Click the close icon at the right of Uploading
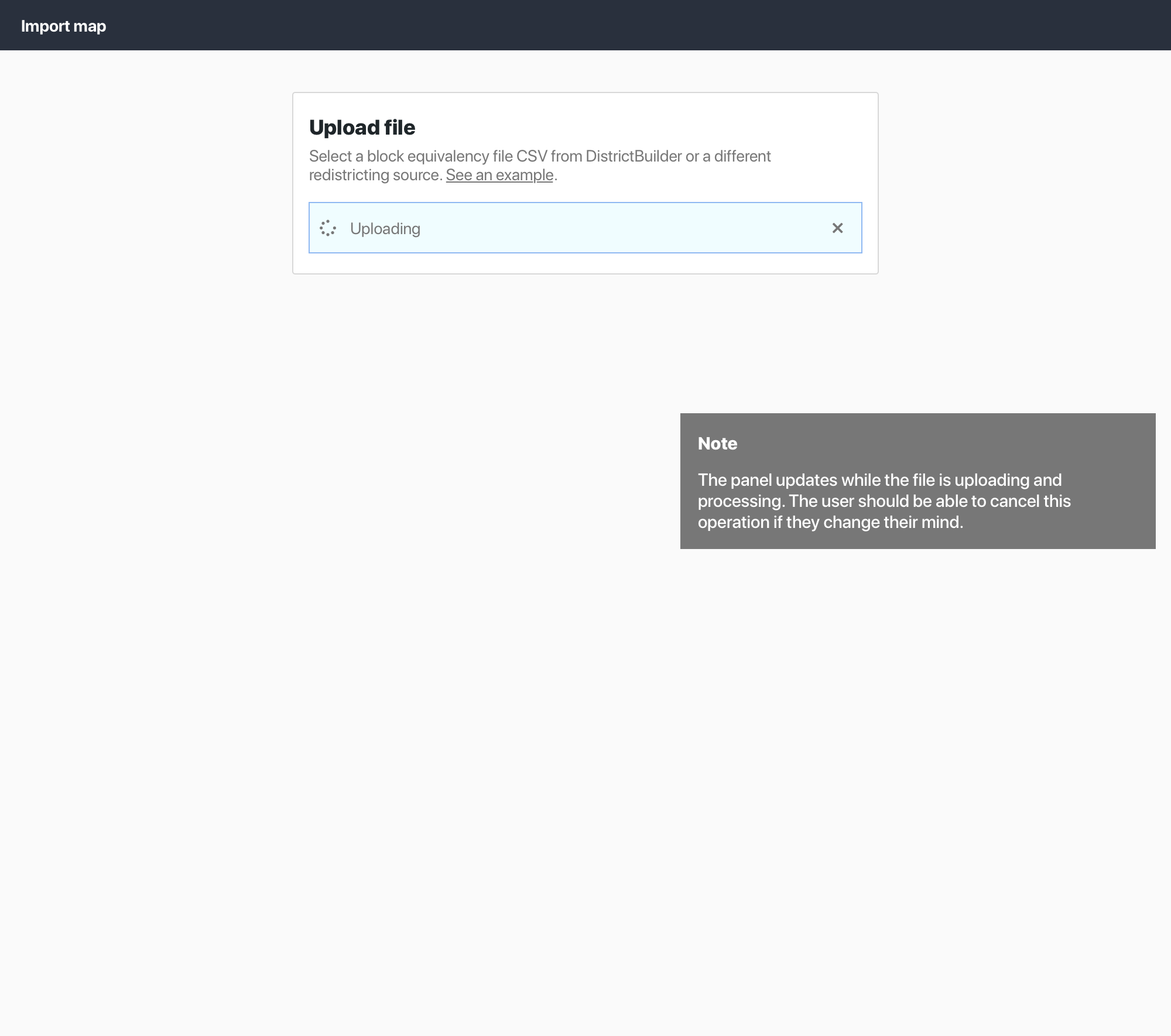Screen dimensions: 1171x1036 point(837,228)
